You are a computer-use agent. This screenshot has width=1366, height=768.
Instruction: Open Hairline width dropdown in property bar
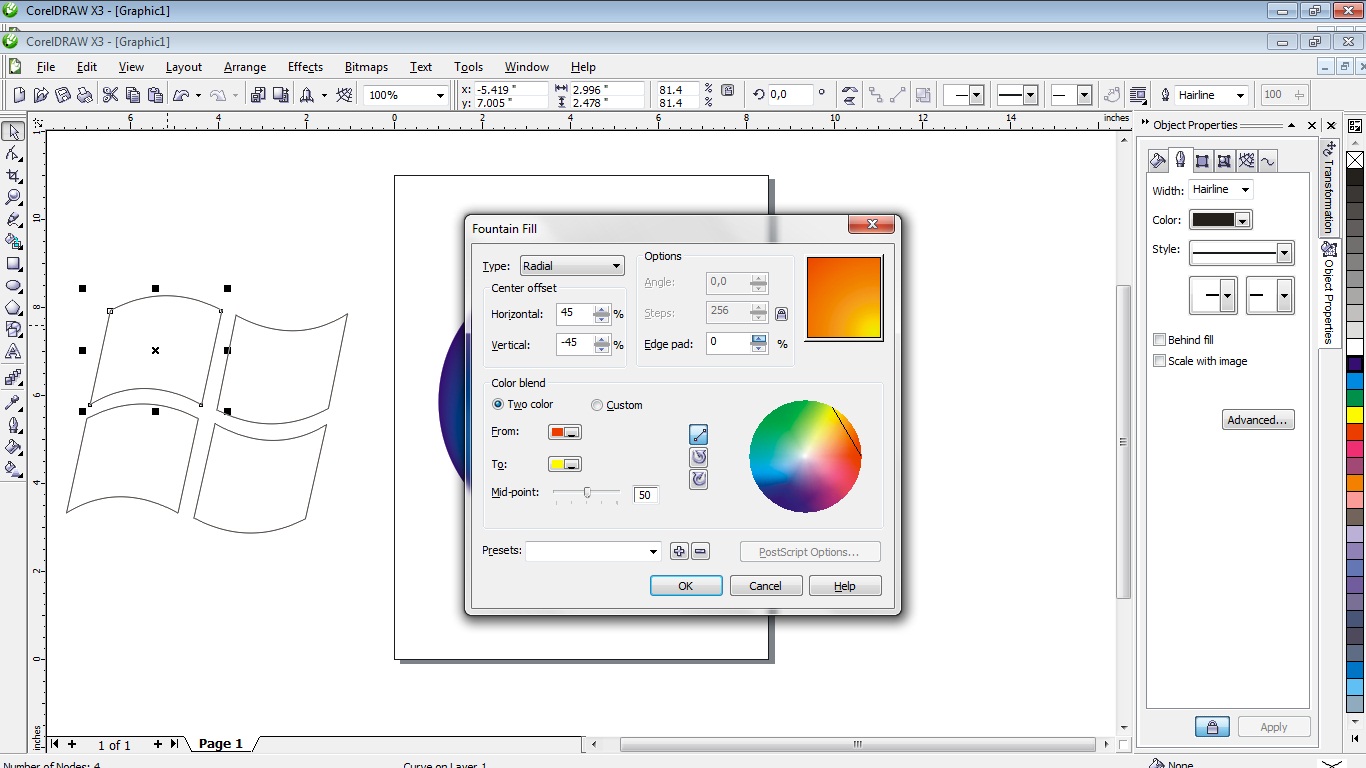click(x=1241, y=95)
